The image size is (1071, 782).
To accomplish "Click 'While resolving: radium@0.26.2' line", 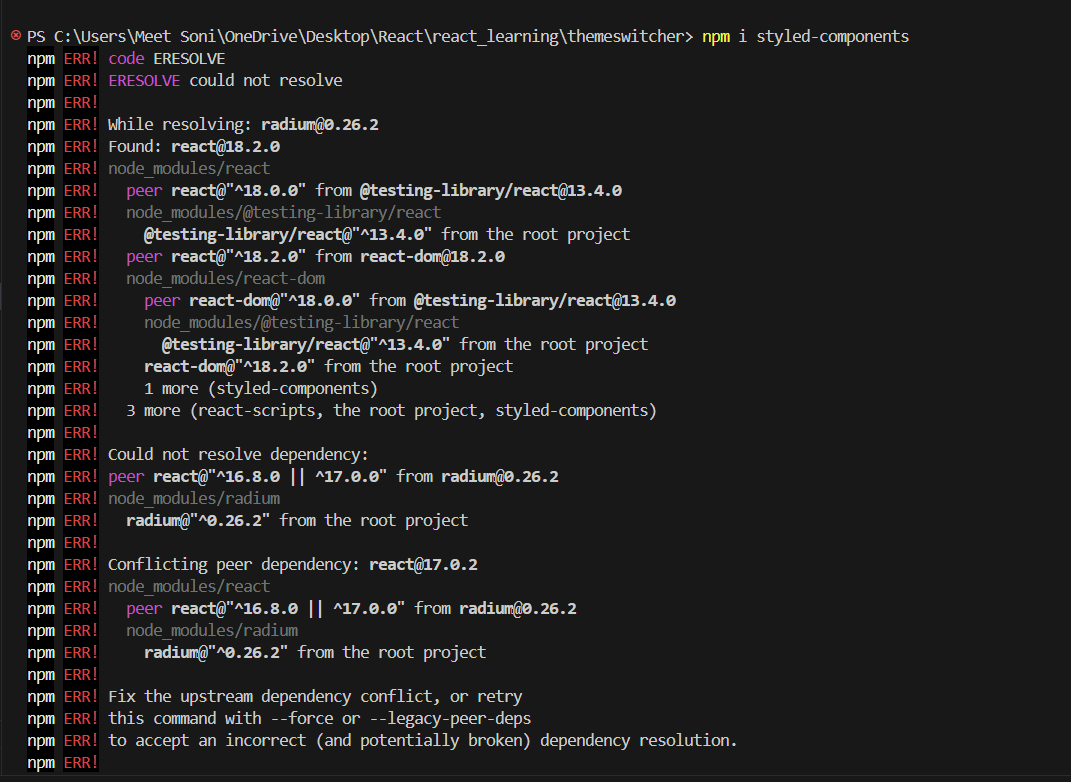I will 243,124.
